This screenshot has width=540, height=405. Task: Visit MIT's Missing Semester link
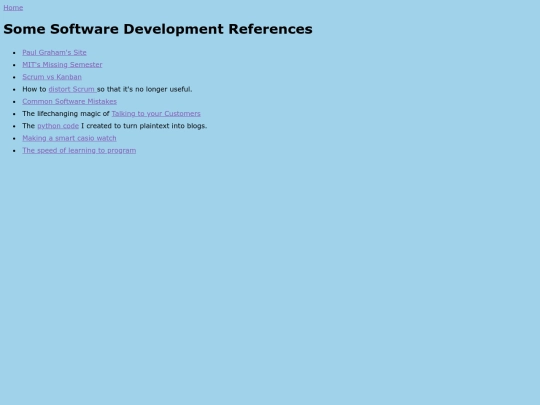click(62, 65)
